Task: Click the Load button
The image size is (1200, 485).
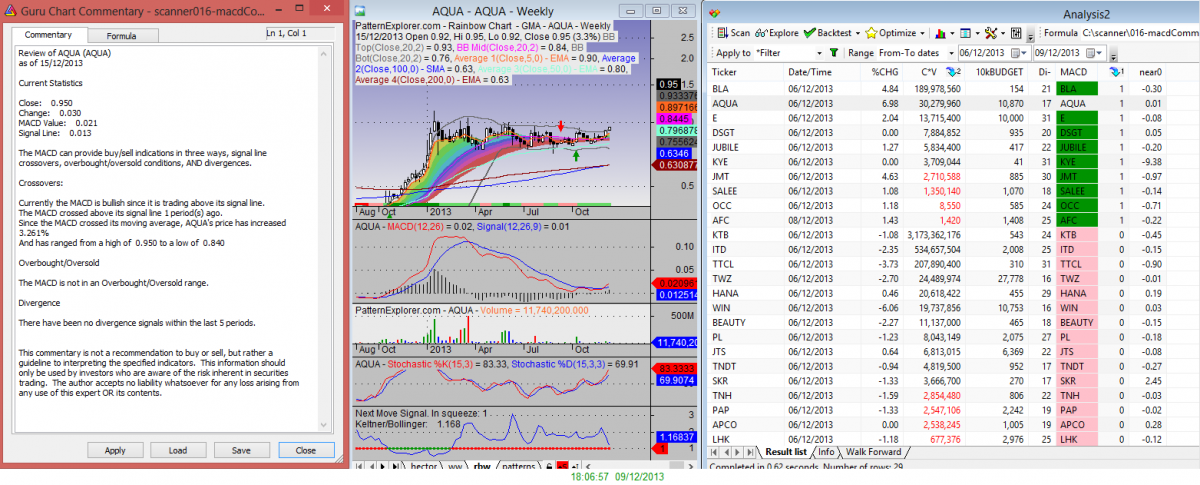Action: click(x=178, y=450)
